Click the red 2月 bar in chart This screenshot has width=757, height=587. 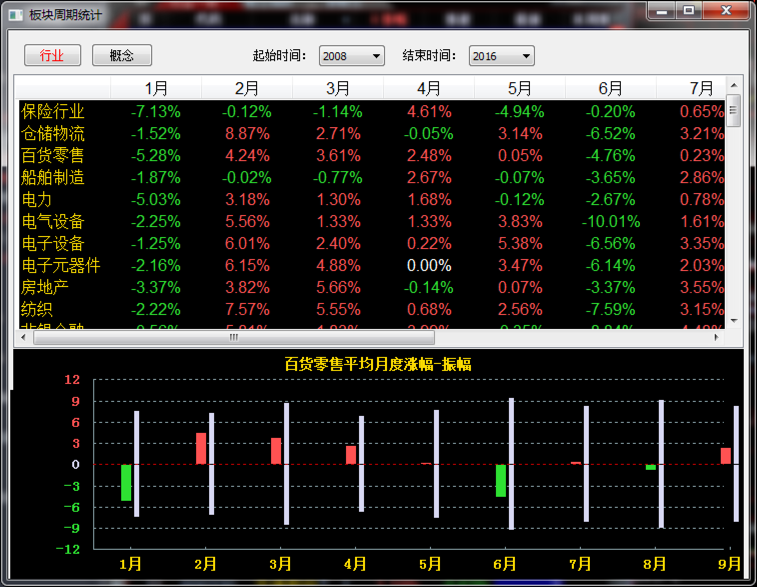pos(201,448)
